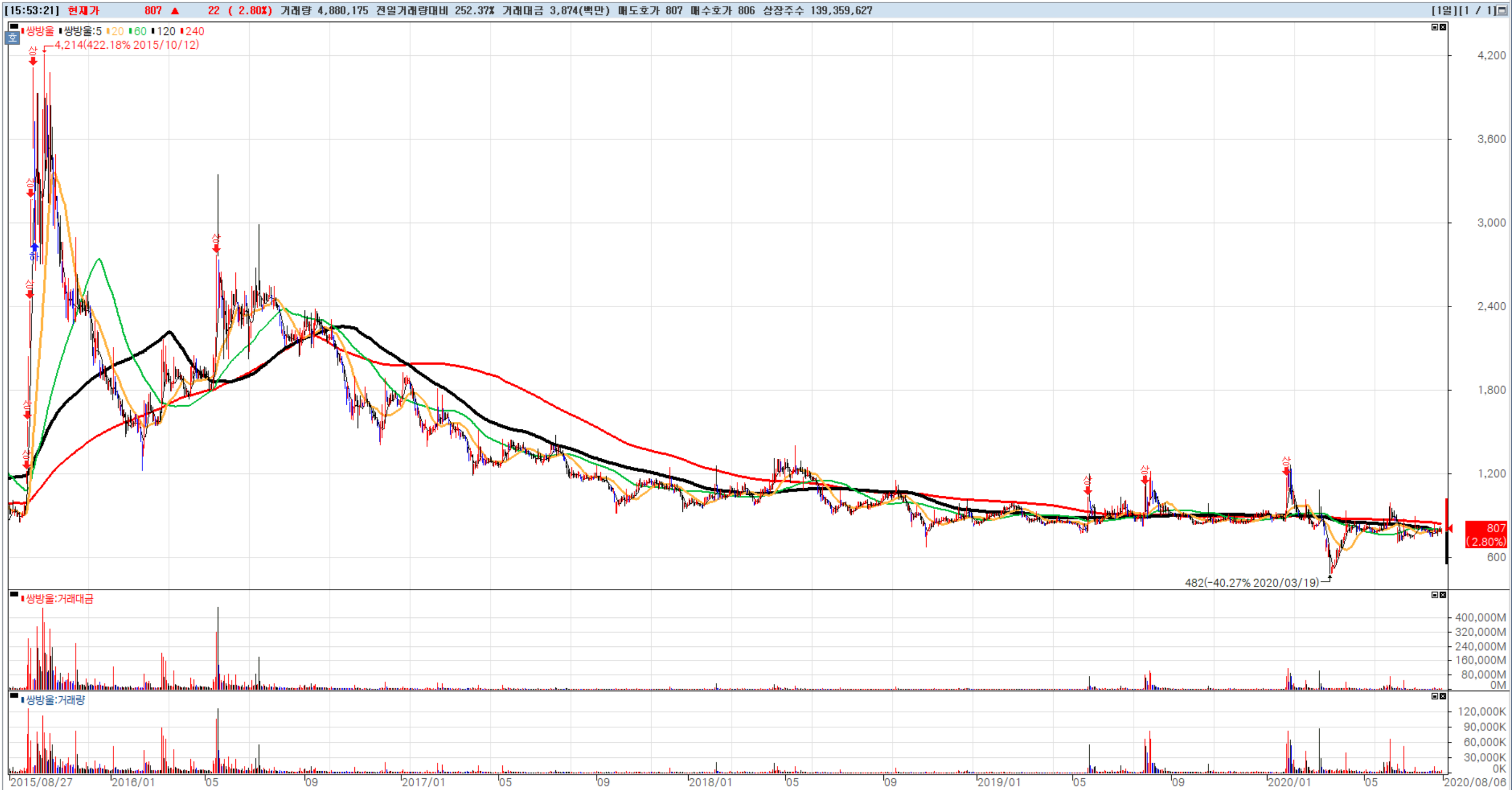Screen dimensions: 1512x790
Task: Maximize the 거래대금 trading value pane
Action: (1434, 595)
